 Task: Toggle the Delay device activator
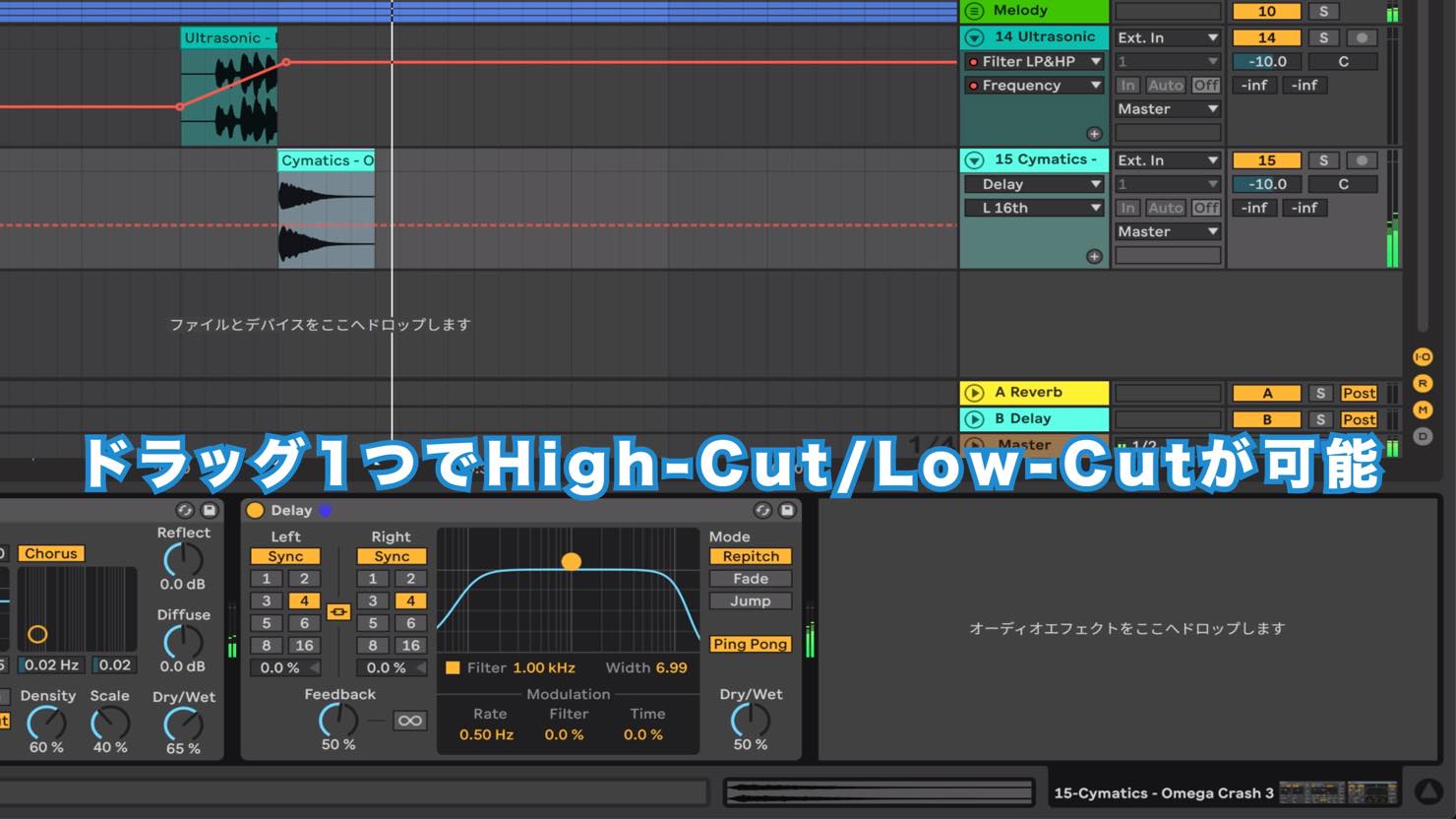pos(255,510)
